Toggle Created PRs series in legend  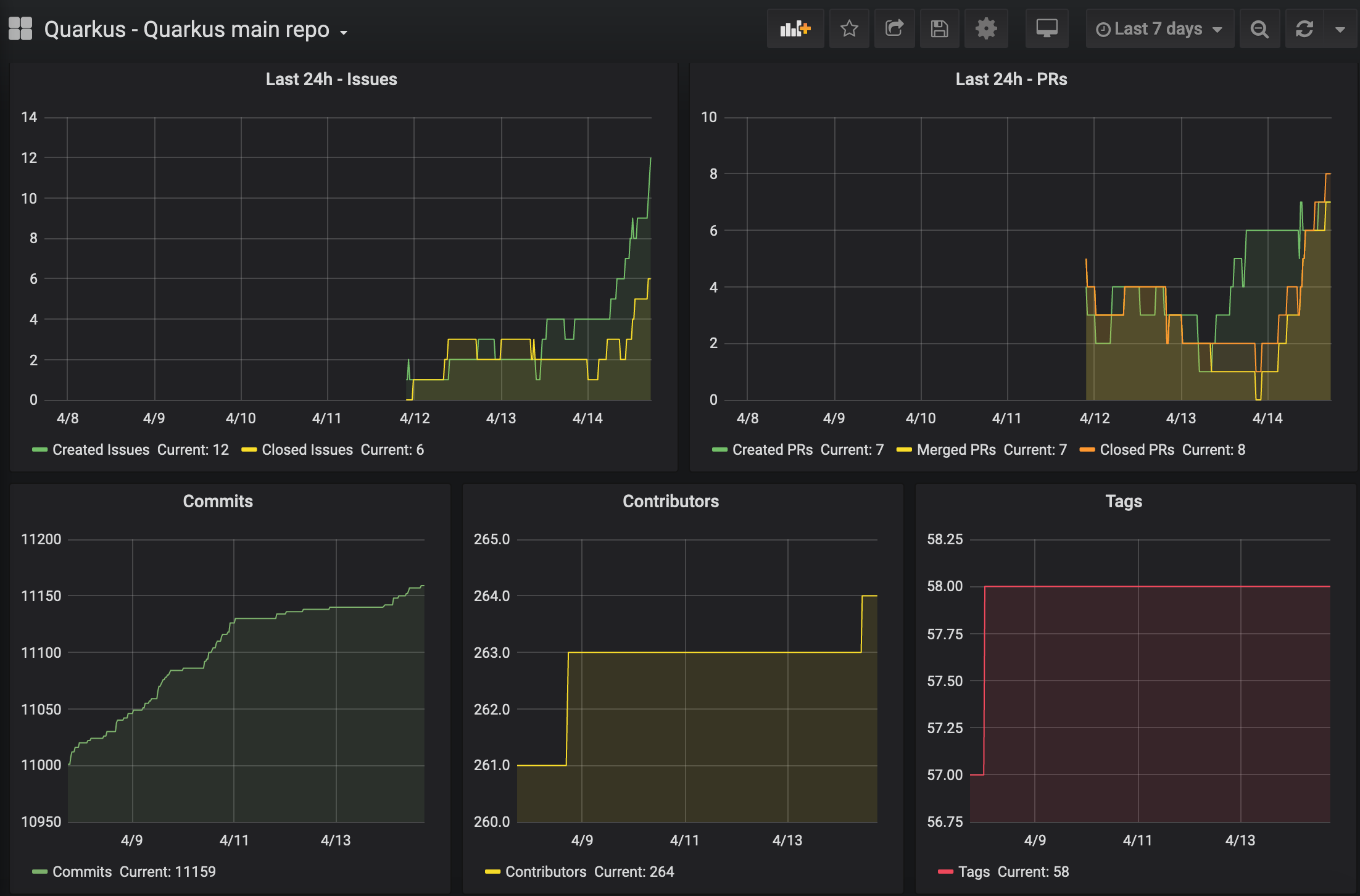point(773,450)
